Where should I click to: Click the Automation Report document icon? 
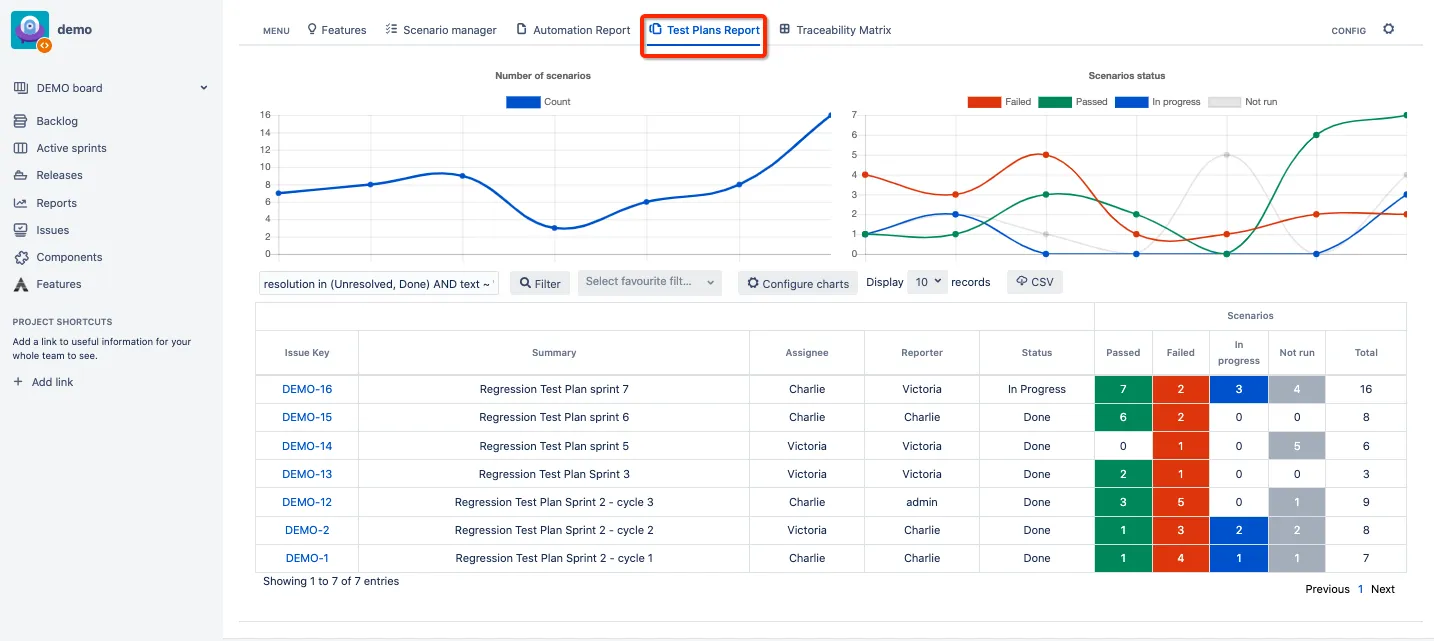(x=521, y=30)
